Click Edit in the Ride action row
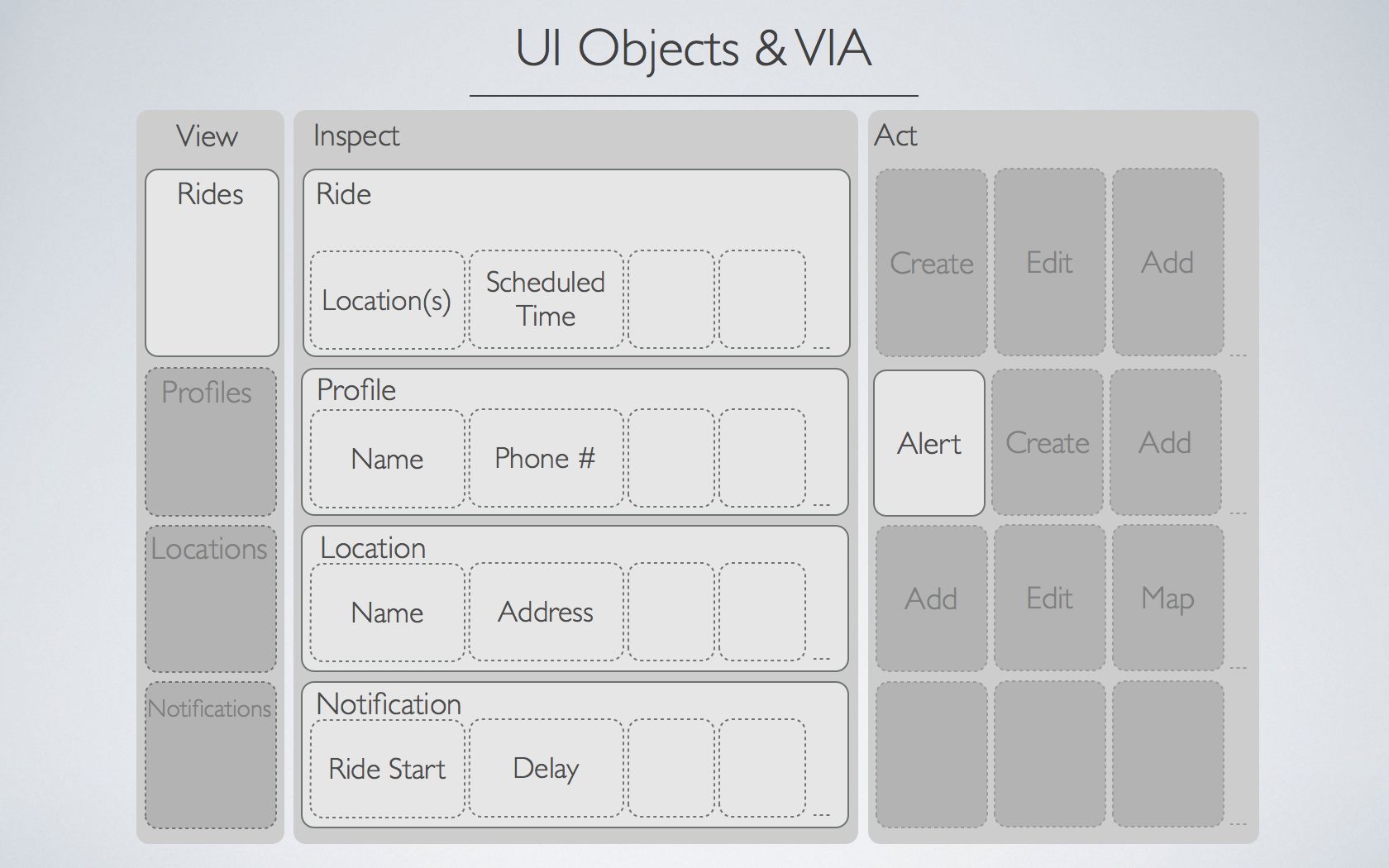 point(1050,263)
